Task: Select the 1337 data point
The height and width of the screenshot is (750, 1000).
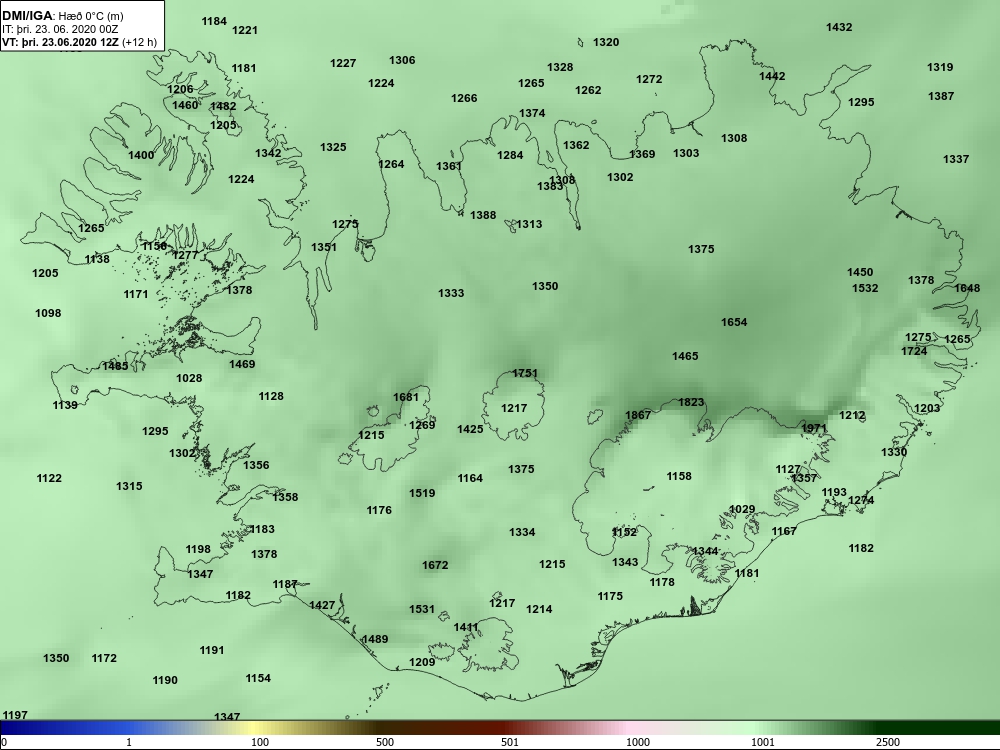Action: (x=956, y=159)
